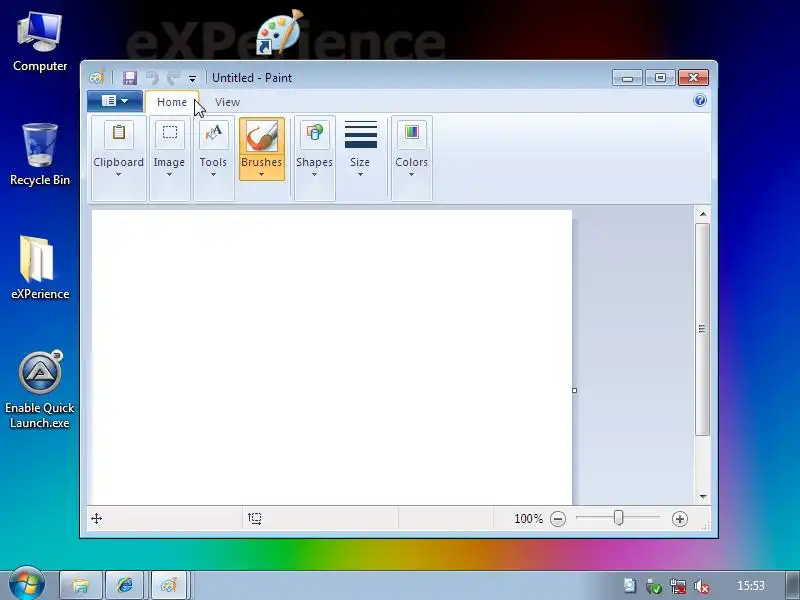800x600 pixels.
Task: Open Windows Explorer from the taskbar
Action: [81, 585]
